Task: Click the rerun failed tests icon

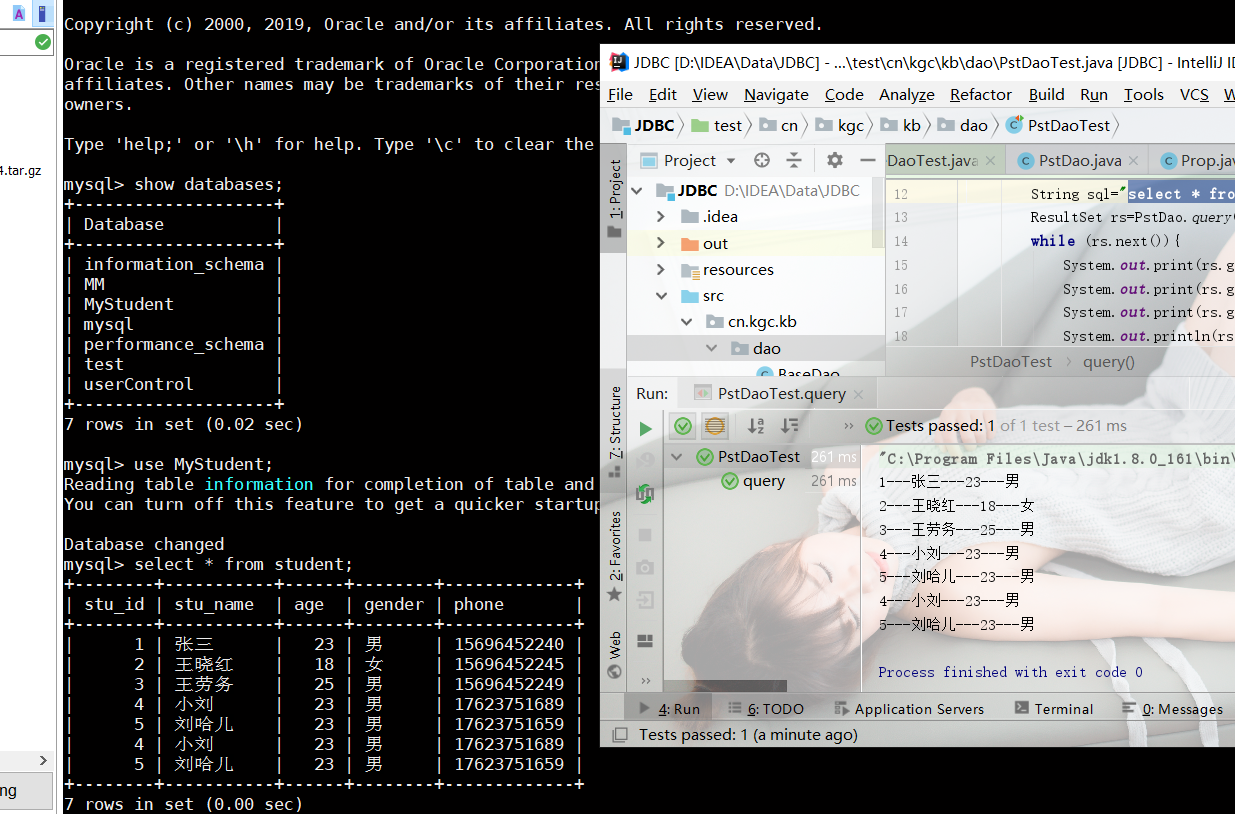Action: [645, 460]
